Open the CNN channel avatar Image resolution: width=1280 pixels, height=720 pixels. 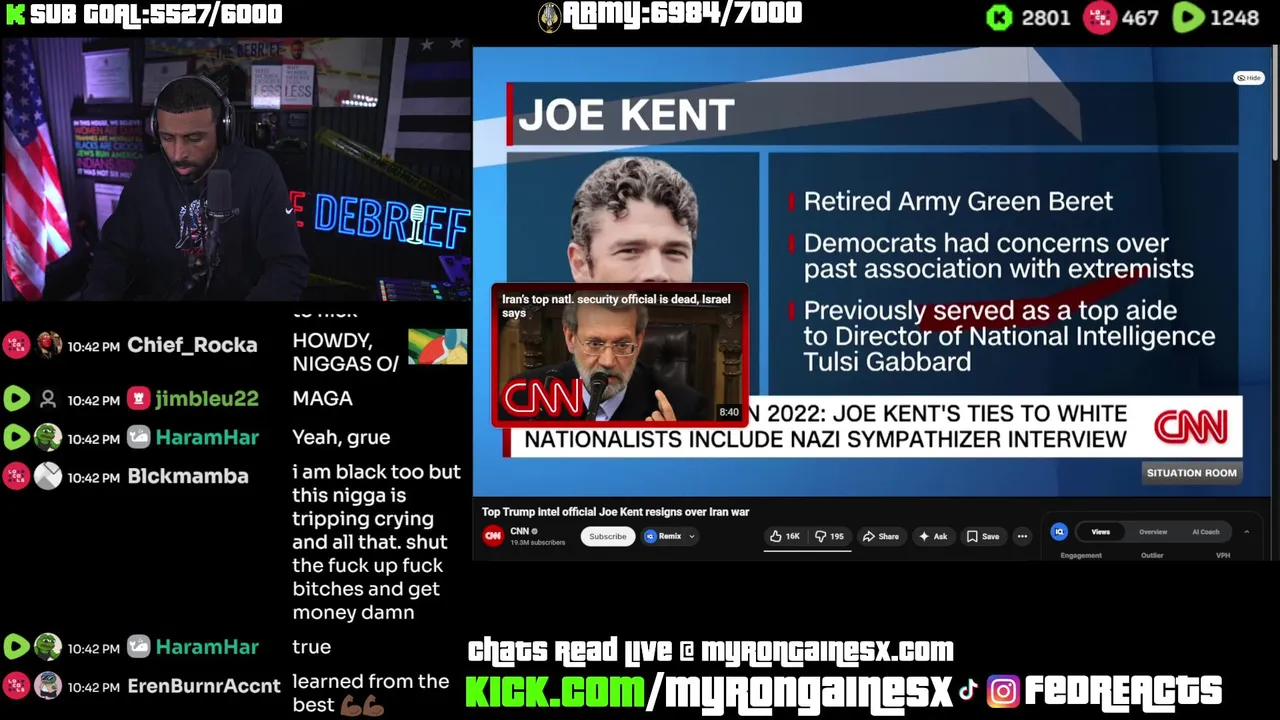click(x=493, y=536)
